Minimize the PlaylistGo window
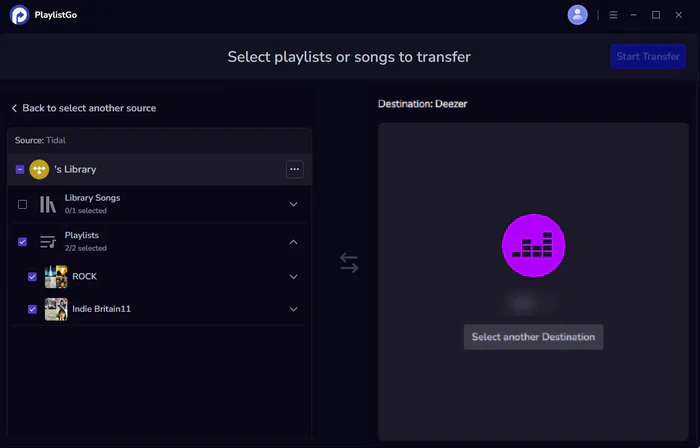 (x=633, y=15)
